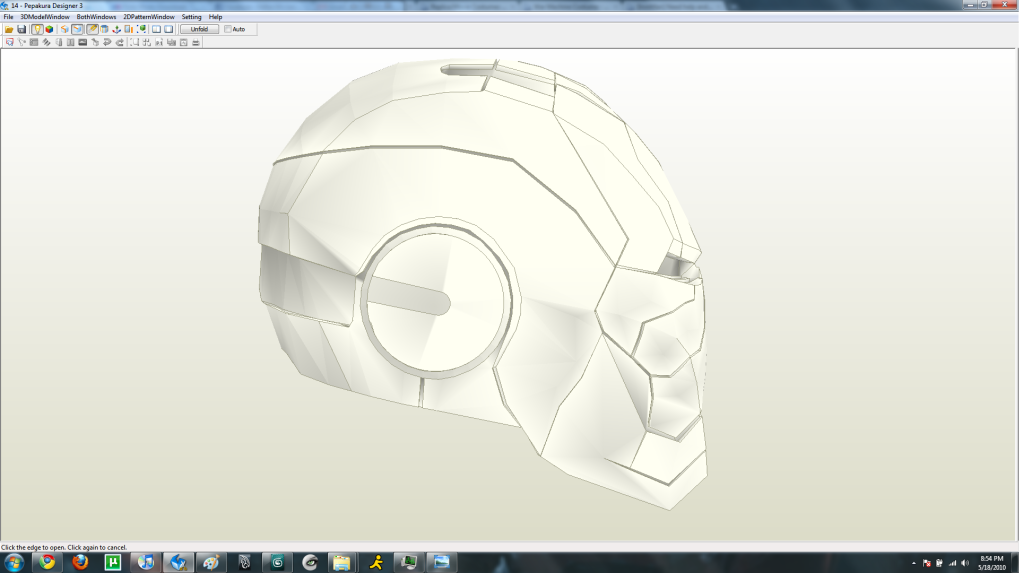Launch Firefox from the taskbar
The height and width of the screenshot is (573, 1023).
point(80,563)
